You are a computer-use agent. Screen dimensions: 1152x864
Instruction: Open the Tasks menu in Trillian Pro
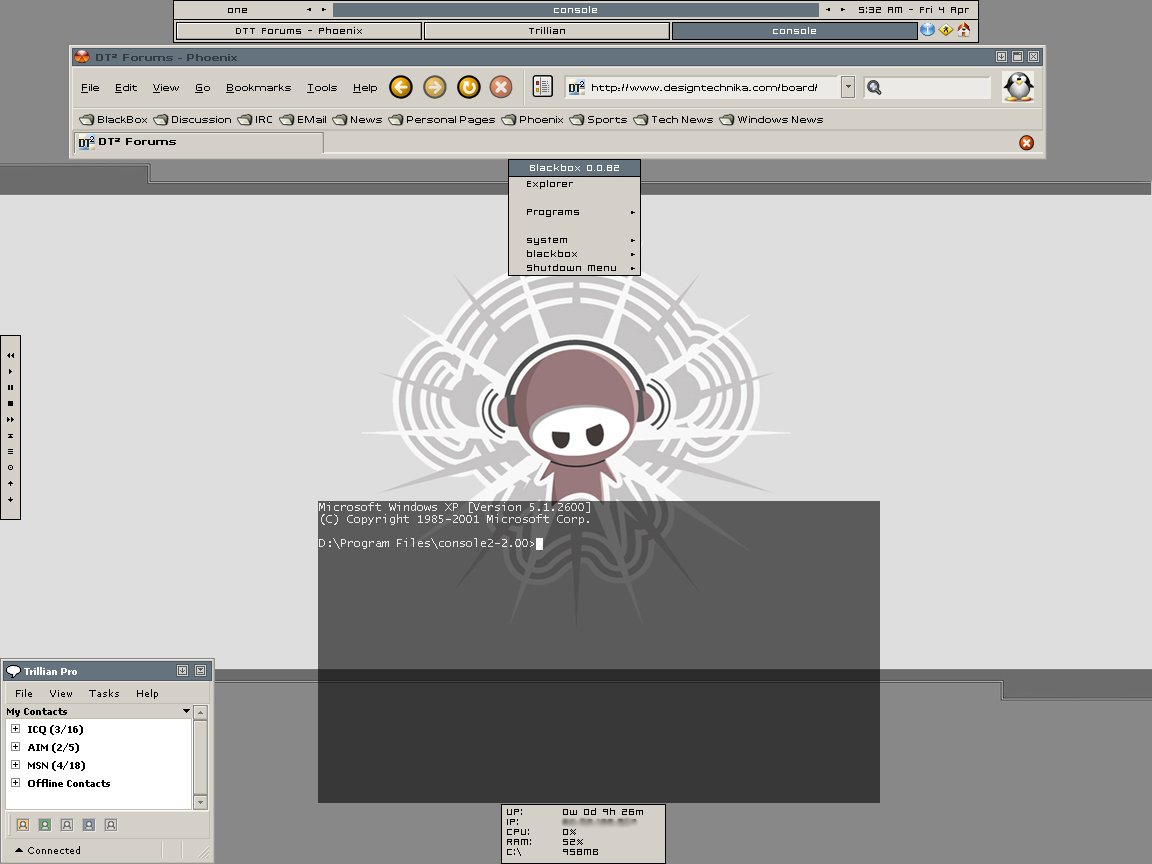click(x=104, y=693)
